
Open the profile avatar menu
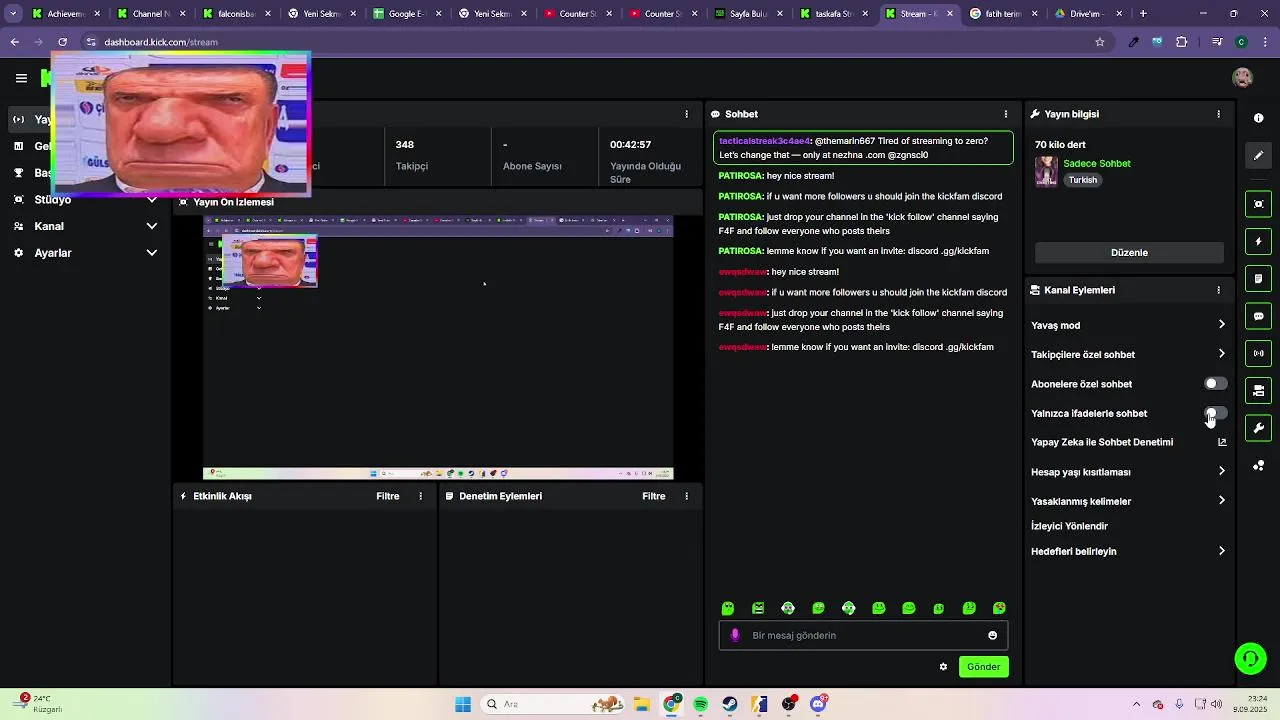[x=1242, y=78]
